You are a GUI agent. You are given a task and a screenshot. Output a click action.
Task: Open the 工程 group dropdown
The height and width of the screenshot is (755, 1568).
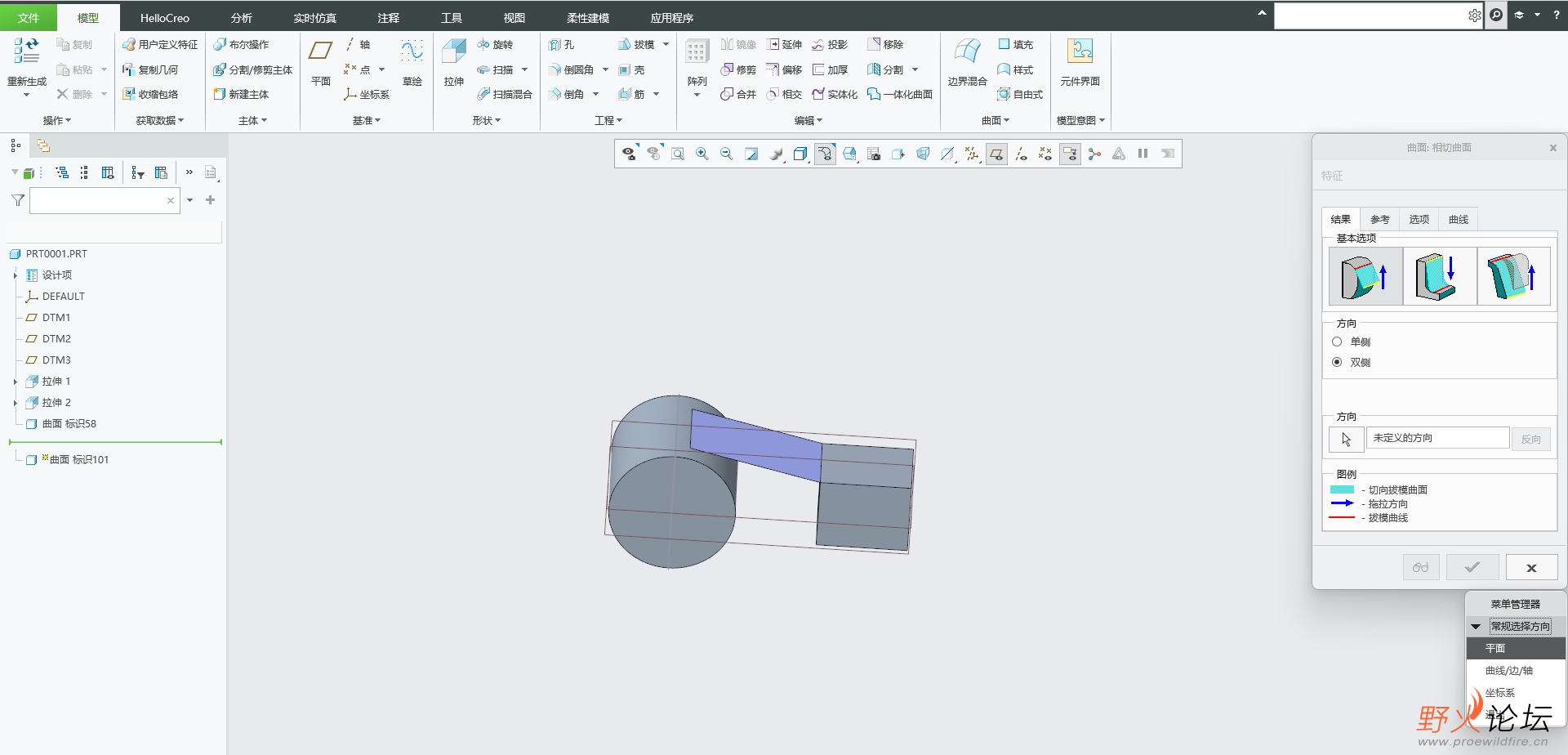tap(608, 120)
